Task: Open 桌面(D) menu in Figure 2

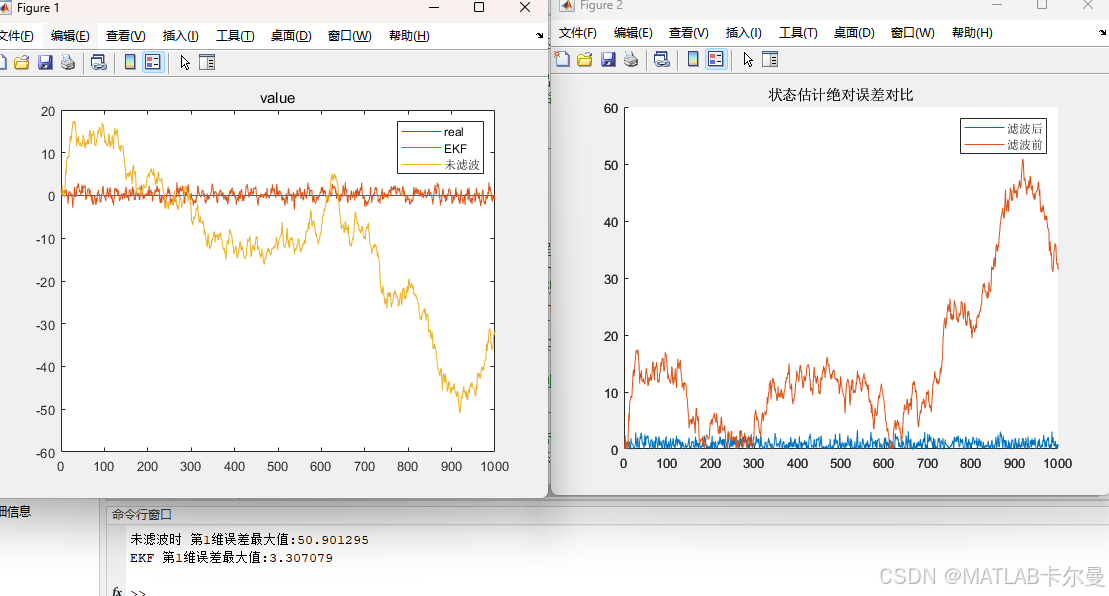Action: click(854, 33)
